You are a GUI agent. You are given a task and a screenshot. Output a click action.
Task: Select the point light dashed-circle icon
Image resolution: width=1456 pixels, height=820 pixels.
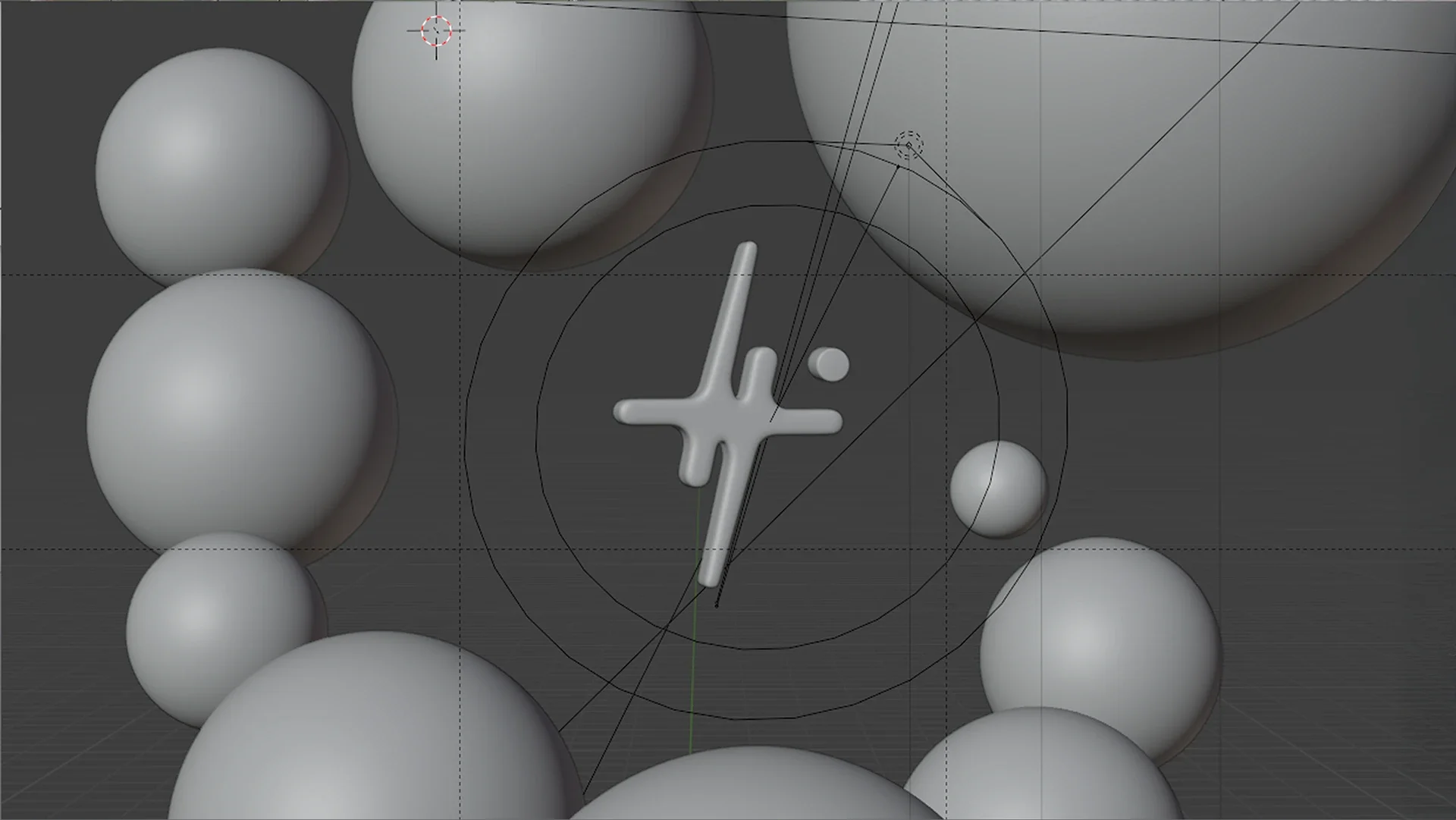(908, 144)
